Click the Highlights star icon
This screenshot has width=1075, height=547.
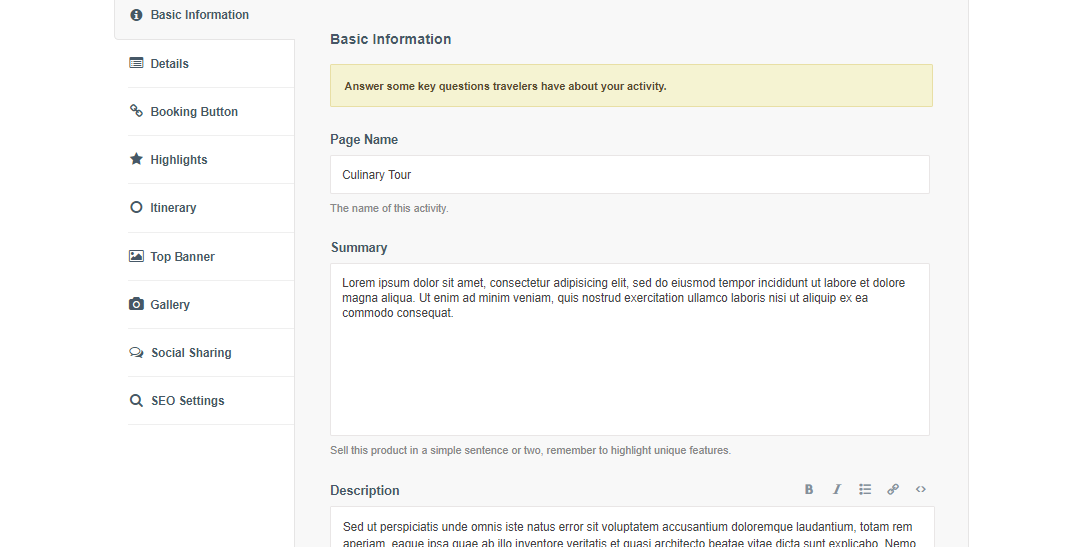point(136,159)
